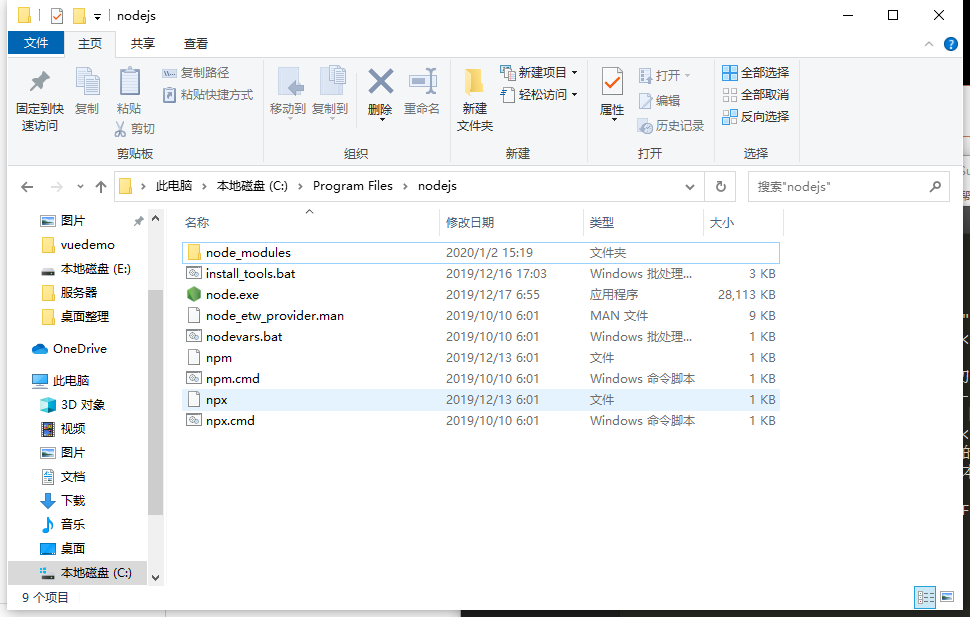The height and width of the screenshot is (617, 970).
Task: Expand the address bar history dropdown
Action: (x=690, y=186)
